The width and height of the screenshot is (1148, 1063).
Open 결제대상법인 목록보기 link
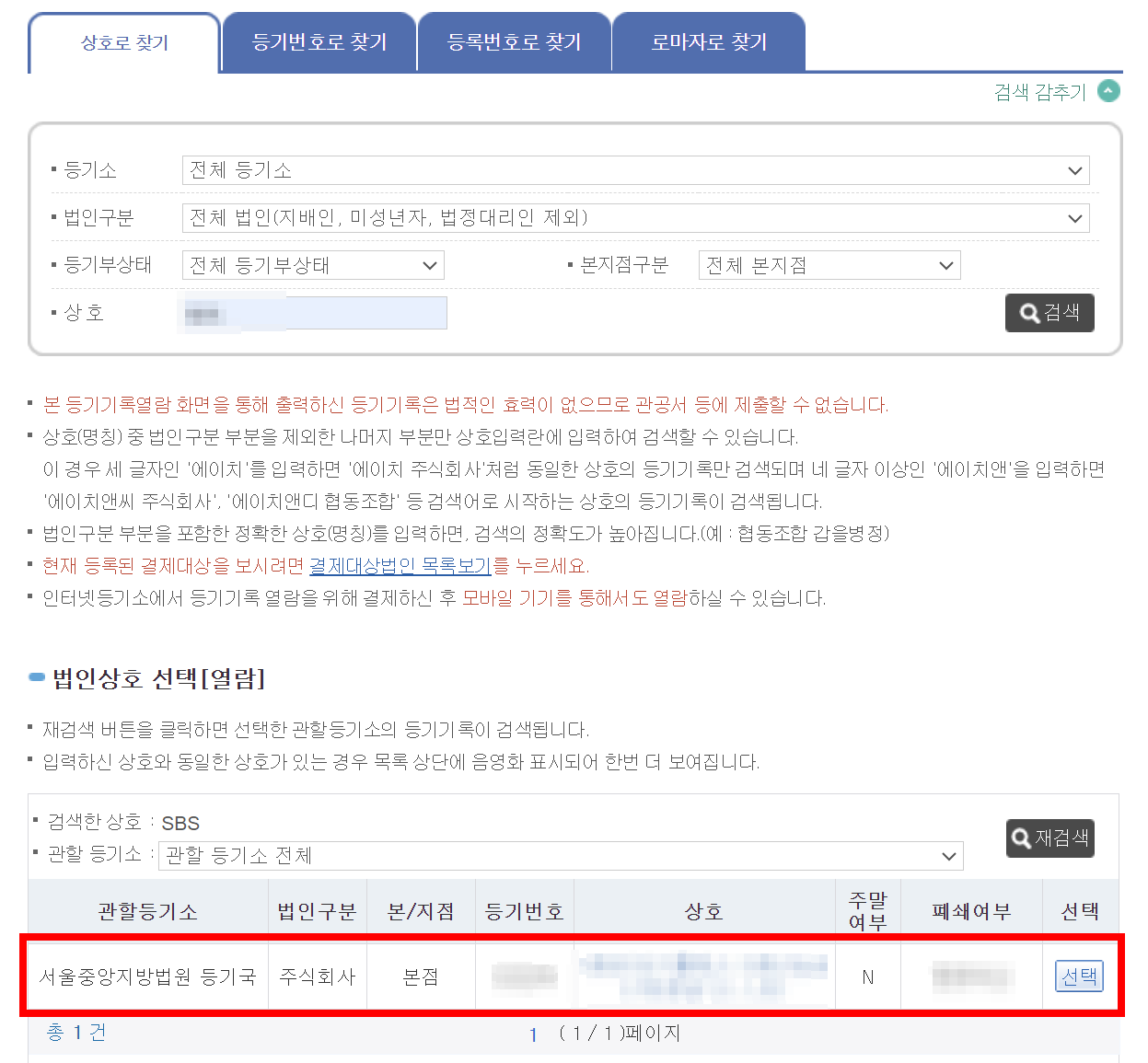400,565
